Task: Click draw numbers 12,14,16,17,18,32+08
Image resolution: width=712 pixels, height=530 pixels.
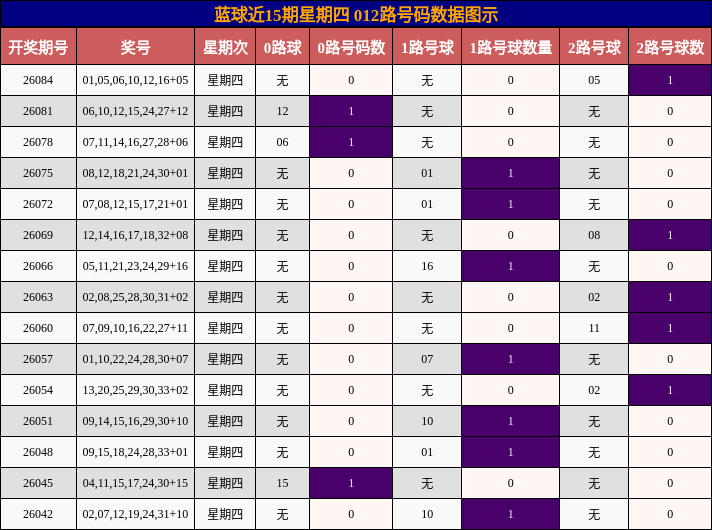Action: (135, 235)
